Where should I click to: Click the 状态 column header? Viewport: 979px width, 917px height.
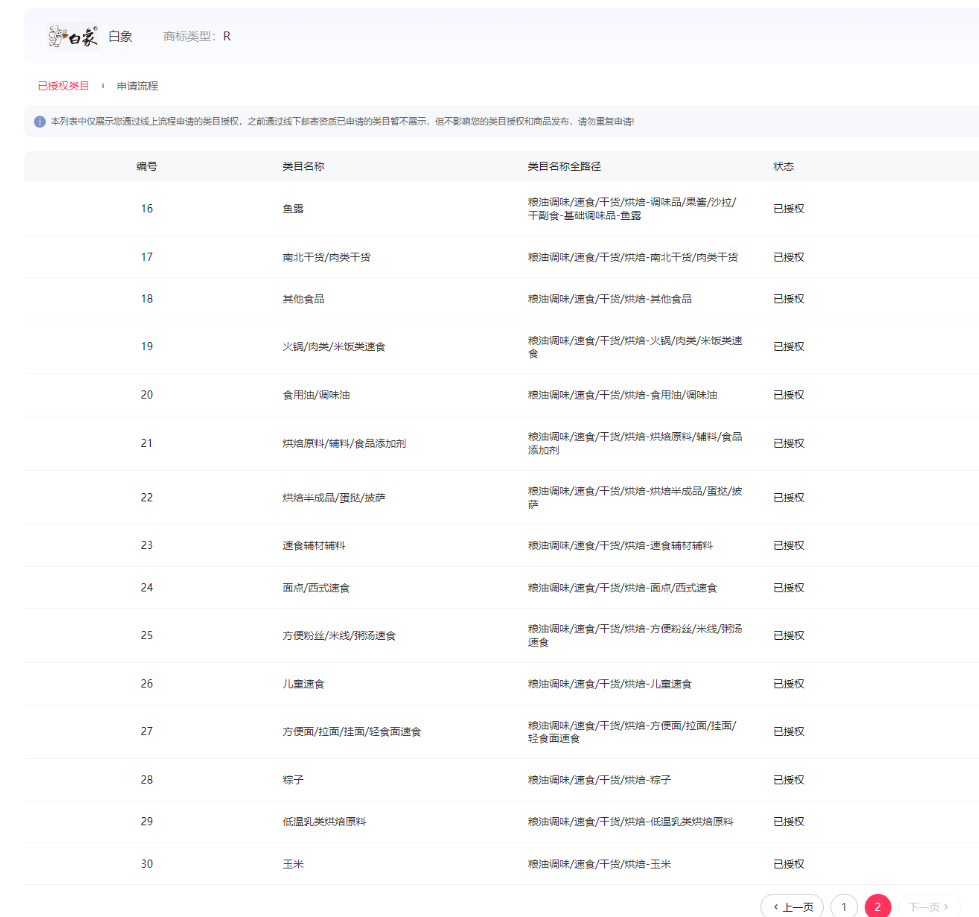tap(783, 166)
